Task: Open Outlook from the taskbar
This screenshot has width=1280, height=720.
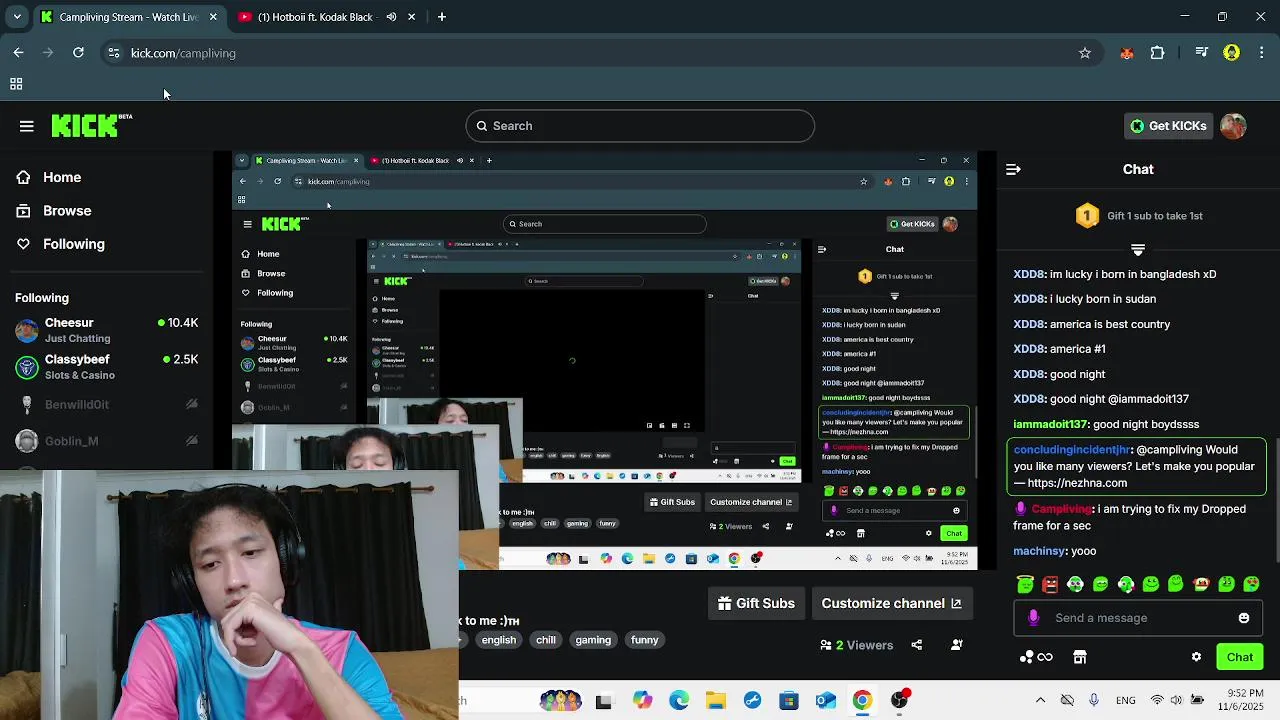Action: (826, 700)
